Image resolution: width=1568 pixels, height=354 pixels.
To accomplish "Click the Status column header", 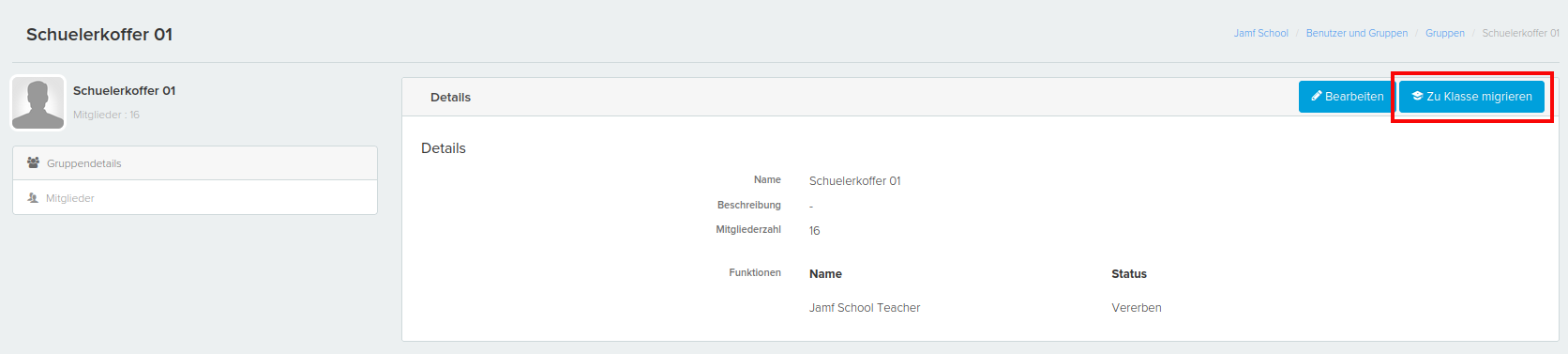I will coord(1129,274).
